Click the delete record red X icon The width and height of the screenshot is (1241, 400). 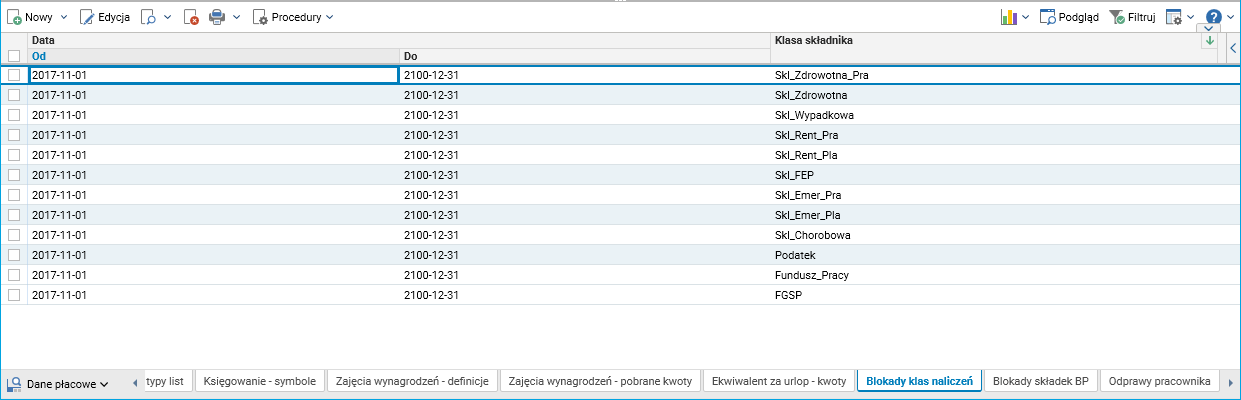coord(191,17)
